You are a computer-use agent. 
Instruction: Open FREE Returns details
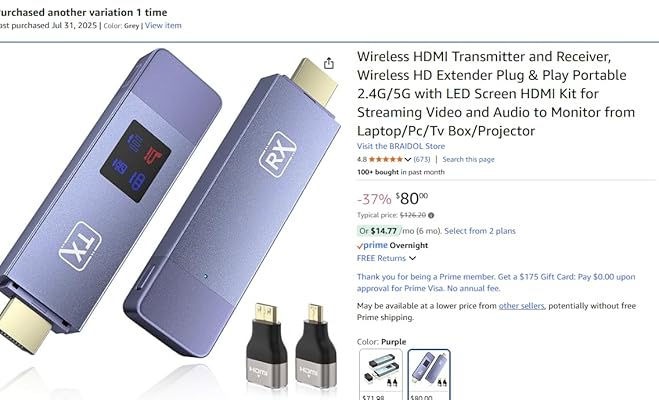(x=381, y=258)
